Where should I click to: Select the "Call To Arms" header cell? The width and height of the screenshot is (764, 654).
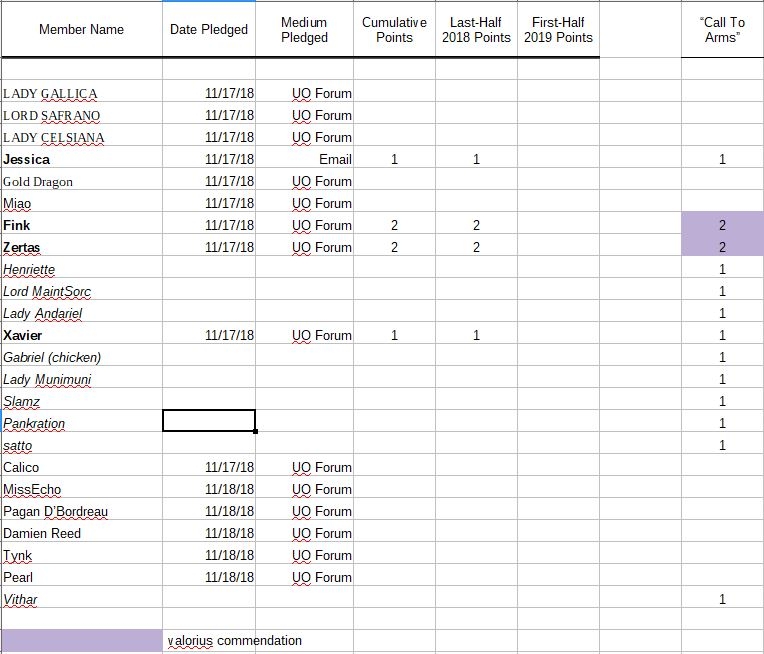coord(722,29)
